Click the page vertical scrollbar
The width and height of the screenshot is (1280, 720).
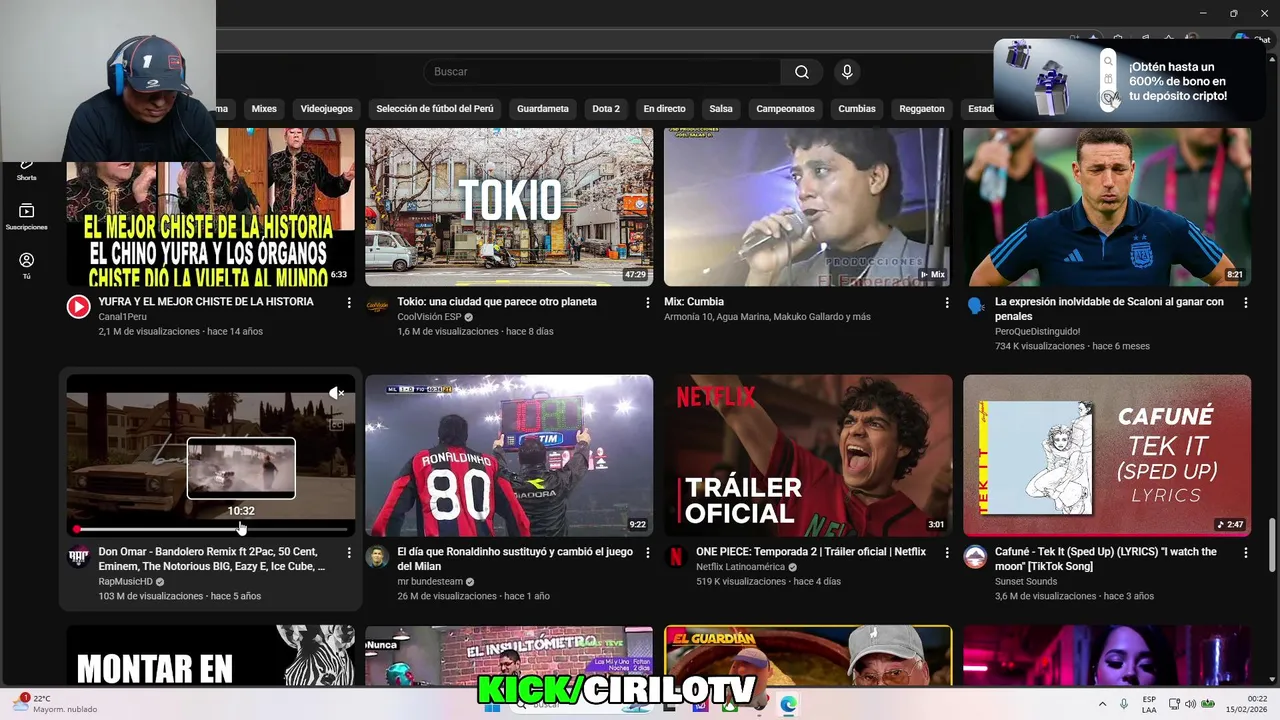click(x=1272, y=545)
